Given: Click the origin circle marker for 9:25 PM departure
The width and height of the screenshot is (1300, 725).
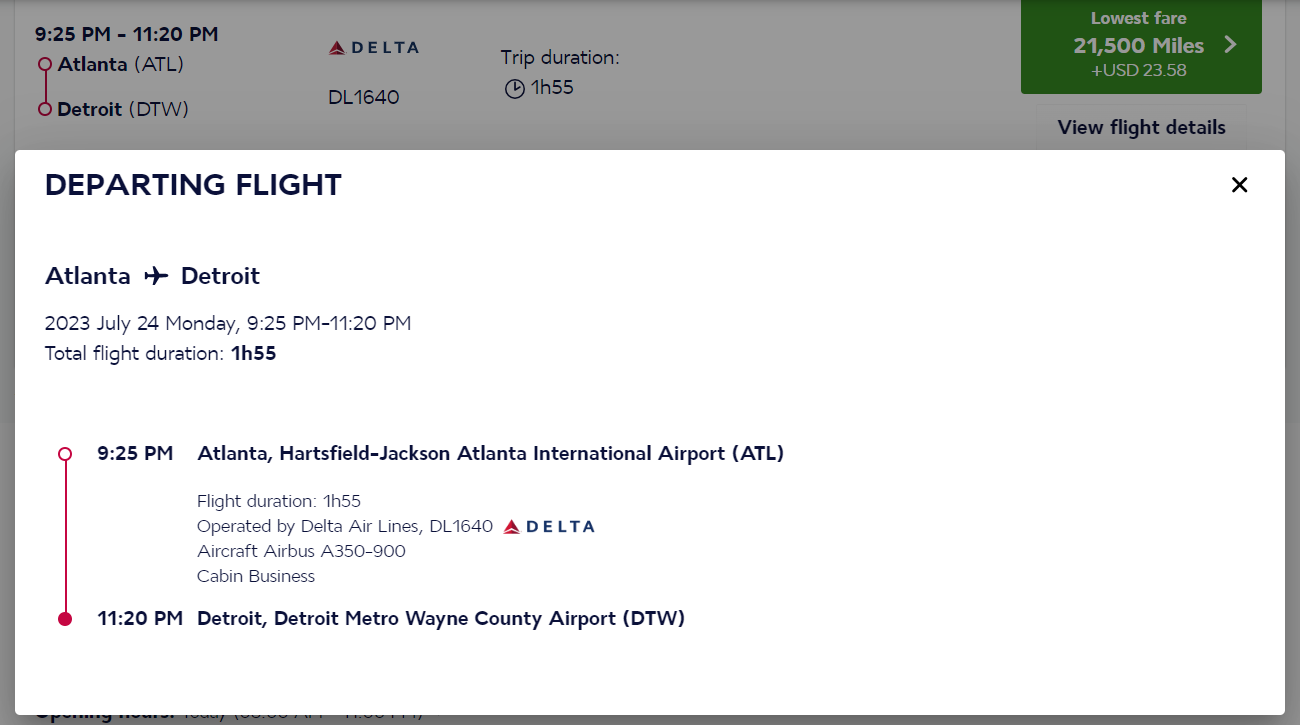Looking at the screenshot, I should click(x=65, y=453).
